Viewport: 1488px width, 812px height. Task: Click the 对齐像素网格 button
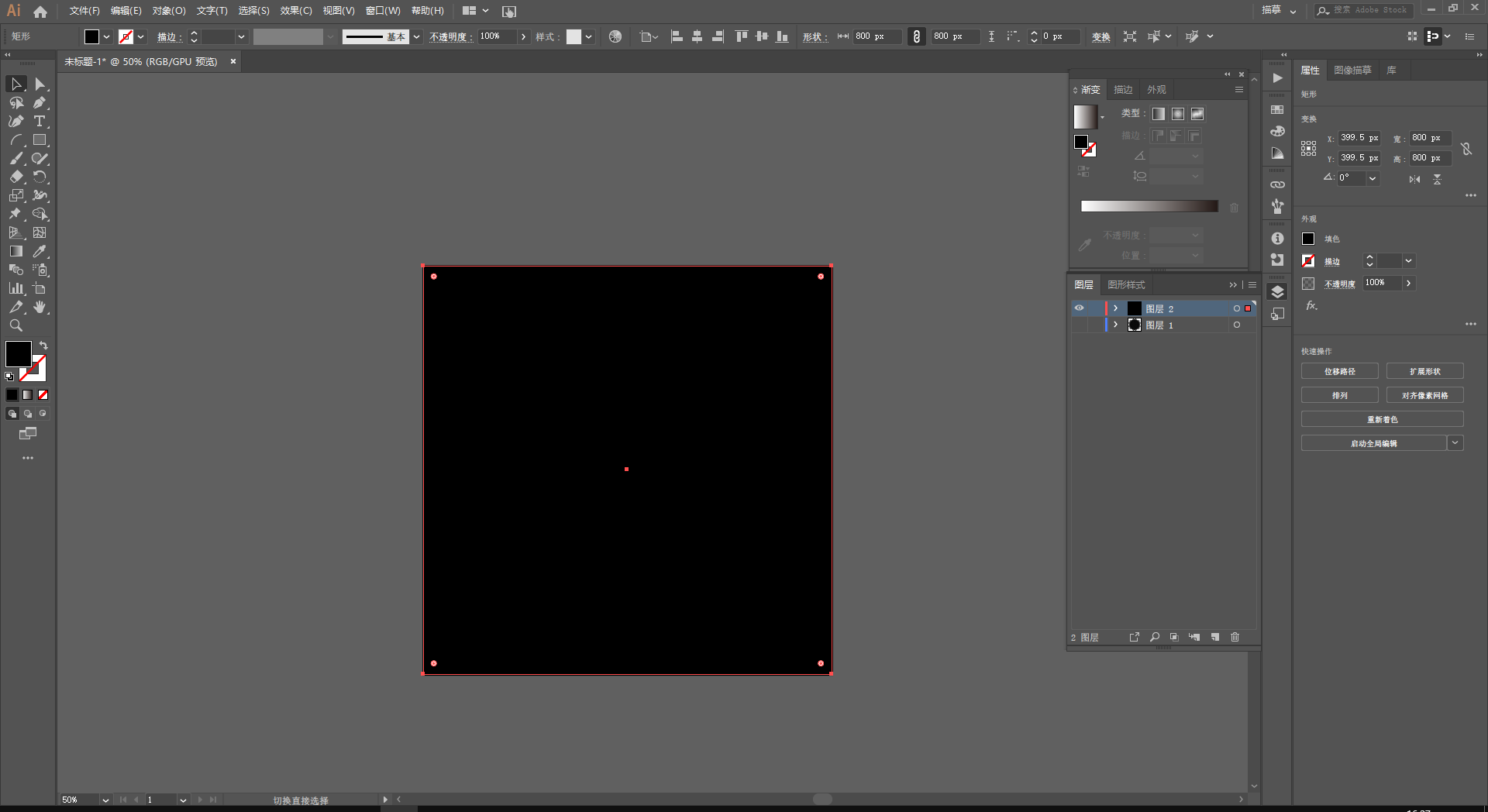(1424, 395)
